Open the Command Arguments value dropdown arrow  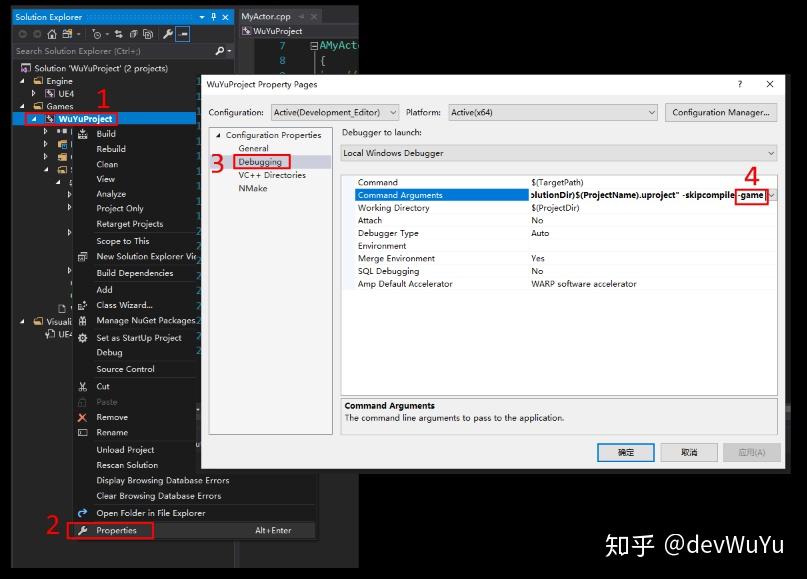click(770, 194)
